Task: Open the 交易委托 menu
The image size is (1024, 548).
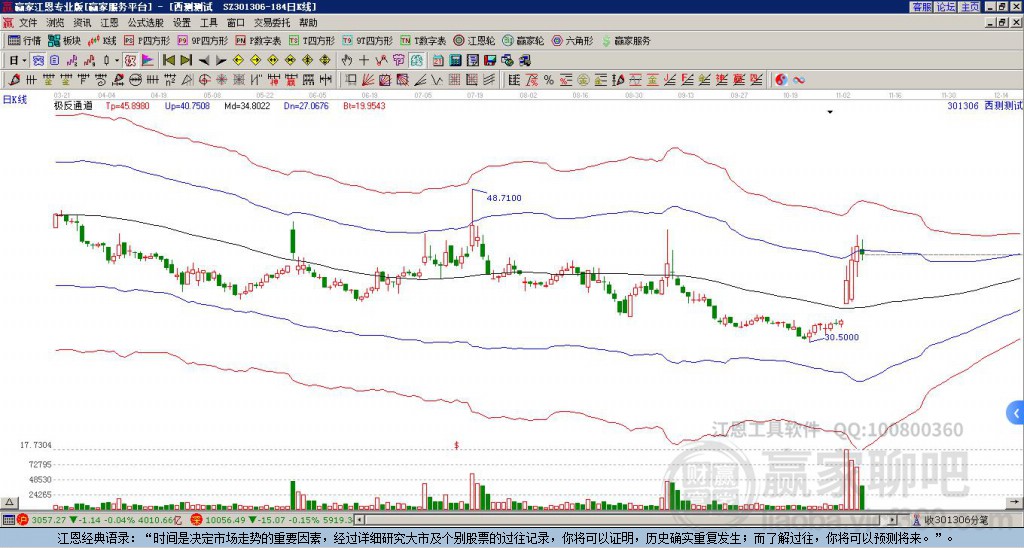Action: pos(272,23)
